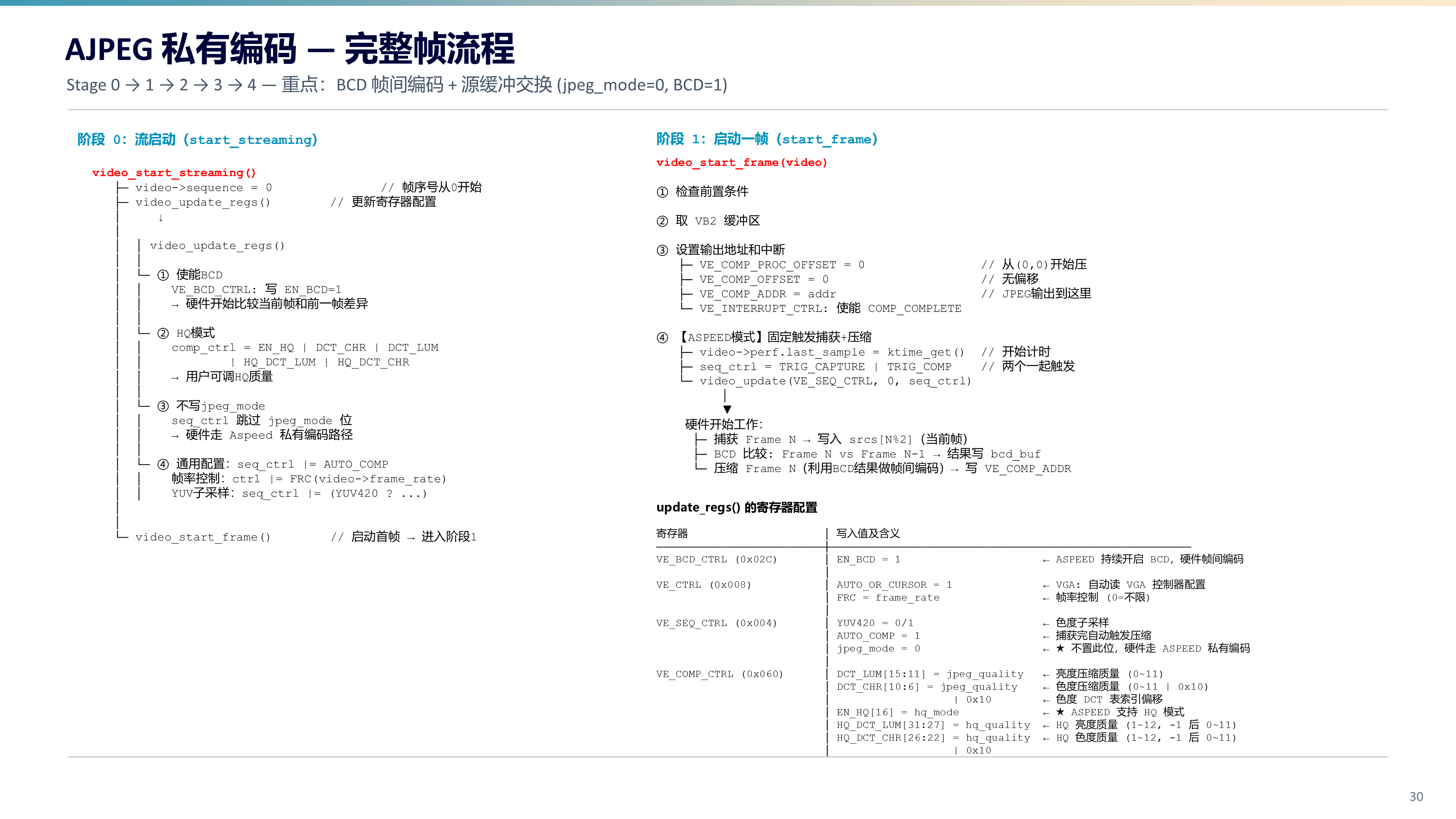This screenshot has width=1456, height=819.
Task: Click the 阶段 0: 流启动 heading
Action: [x=197, y=140]
